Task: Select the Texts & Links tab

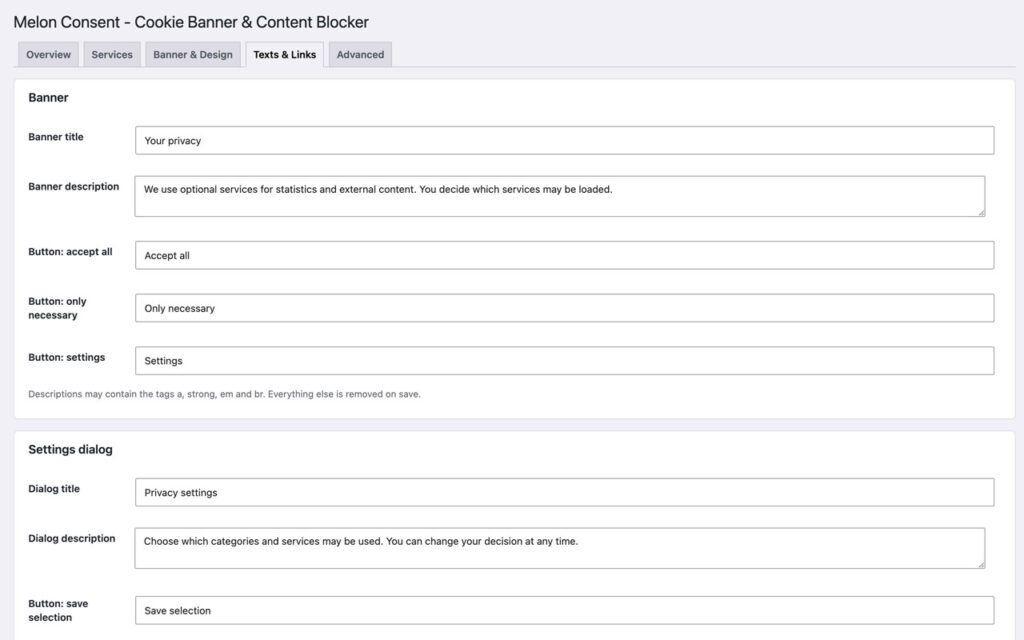Action: click(285, 54)
